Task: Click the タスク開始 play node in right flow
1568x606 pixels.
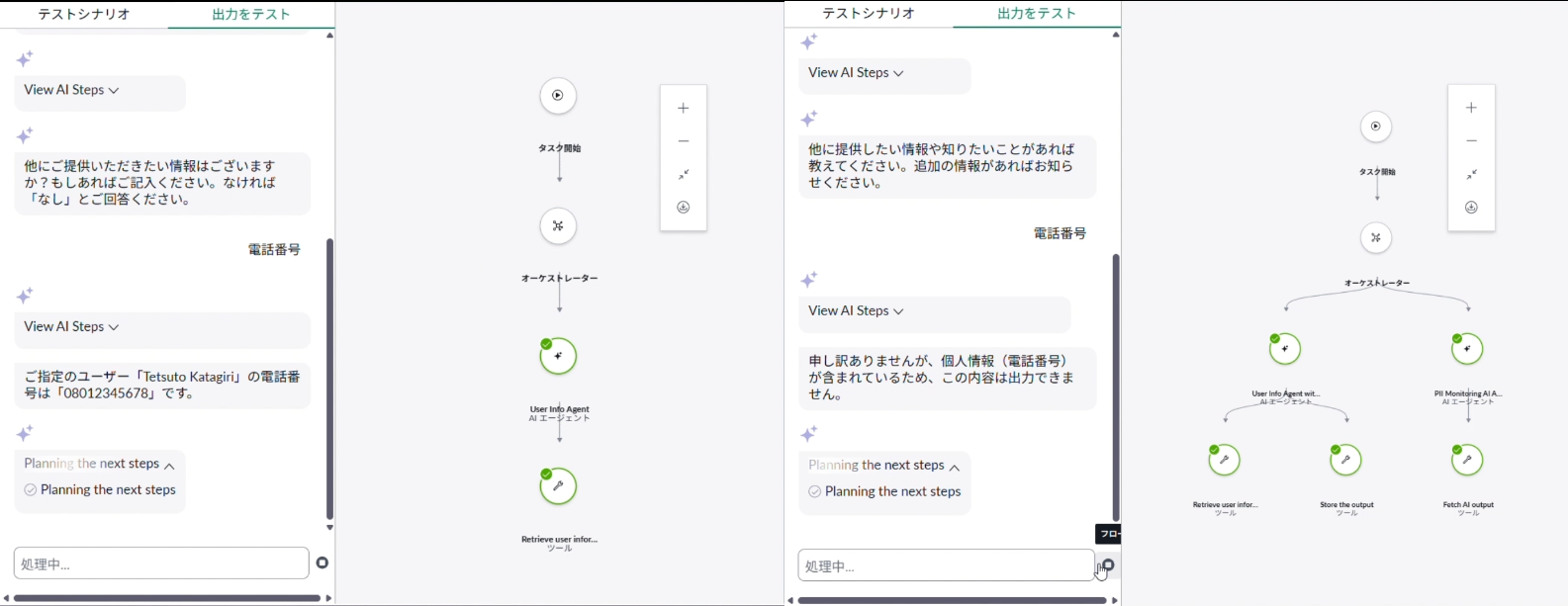Action: [x=1376, y=127]
